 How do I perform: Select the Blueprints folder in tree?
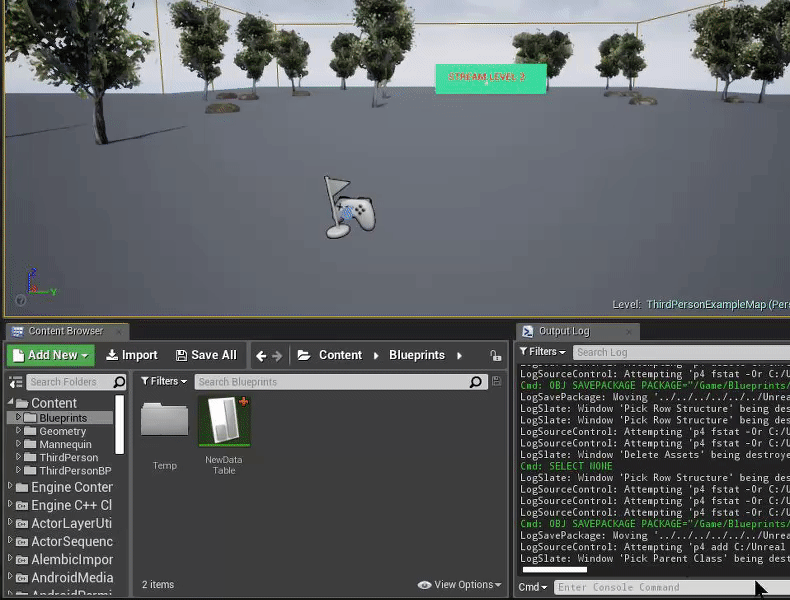tap(62, 418)
